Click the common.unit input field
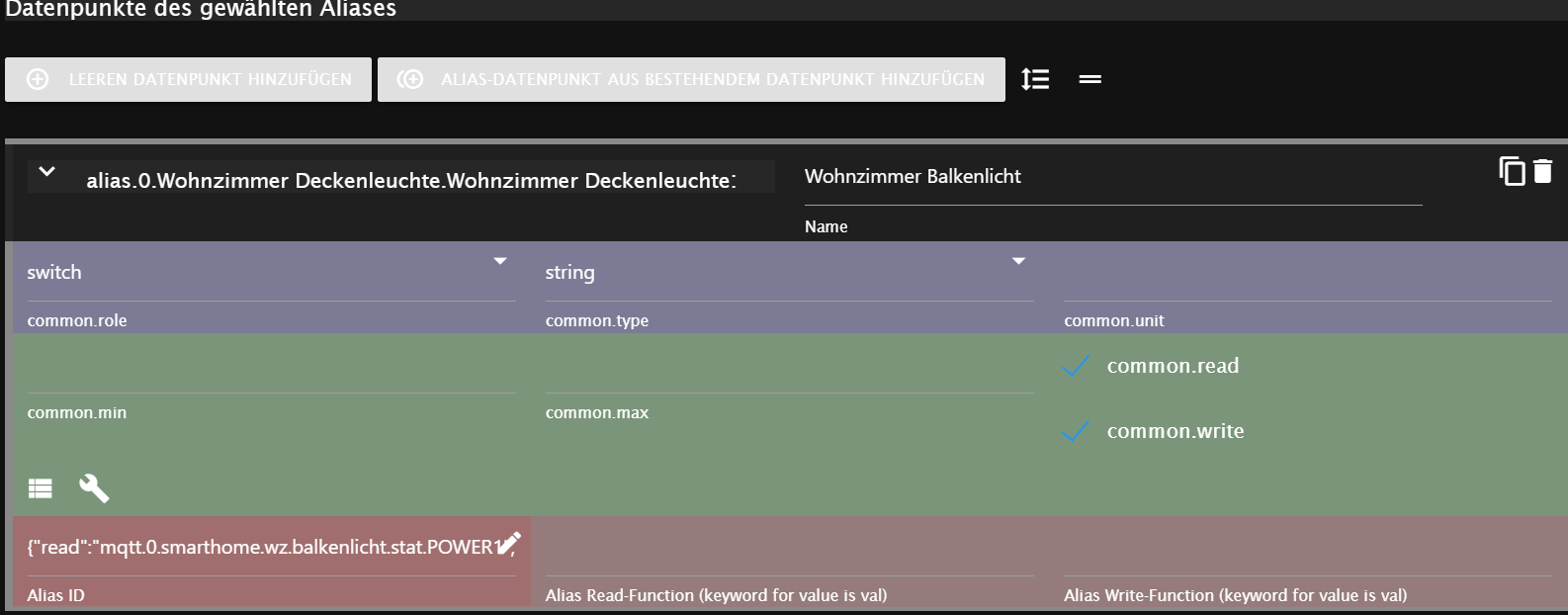The width and height of the screenshot is (1568, 615). (1307, 277)
